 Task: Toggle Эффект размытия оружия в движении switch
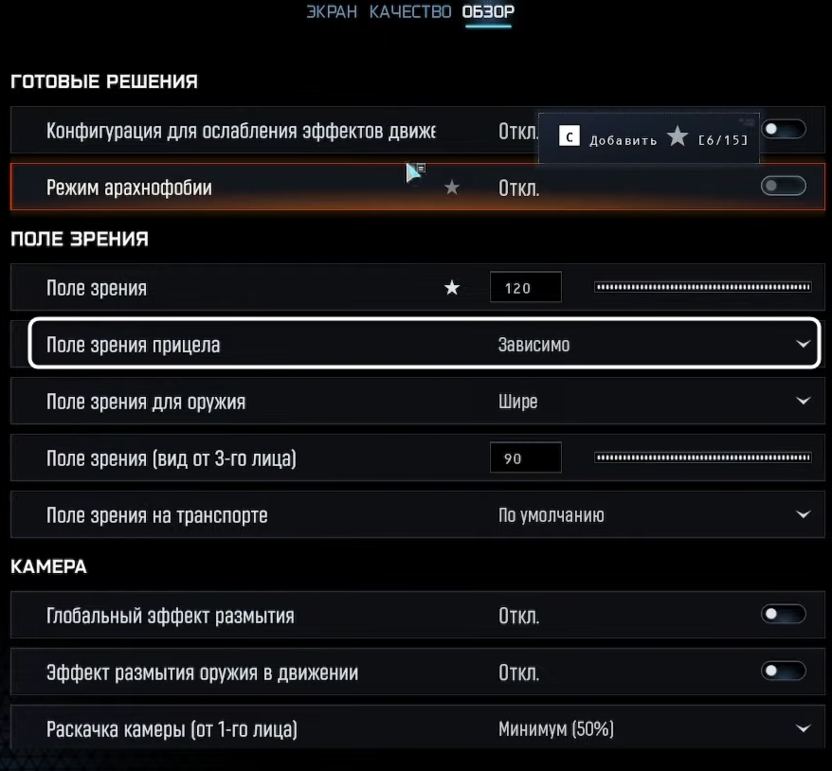(783, 671)
